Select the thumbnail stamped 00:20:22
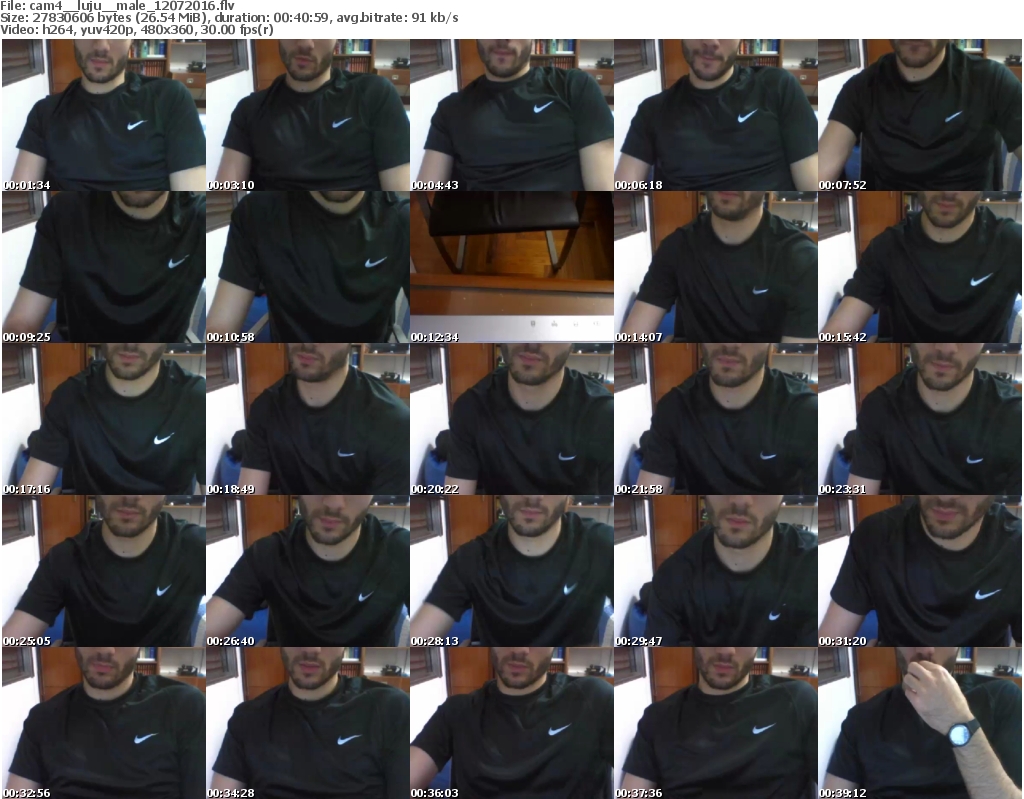 (512, 419)
